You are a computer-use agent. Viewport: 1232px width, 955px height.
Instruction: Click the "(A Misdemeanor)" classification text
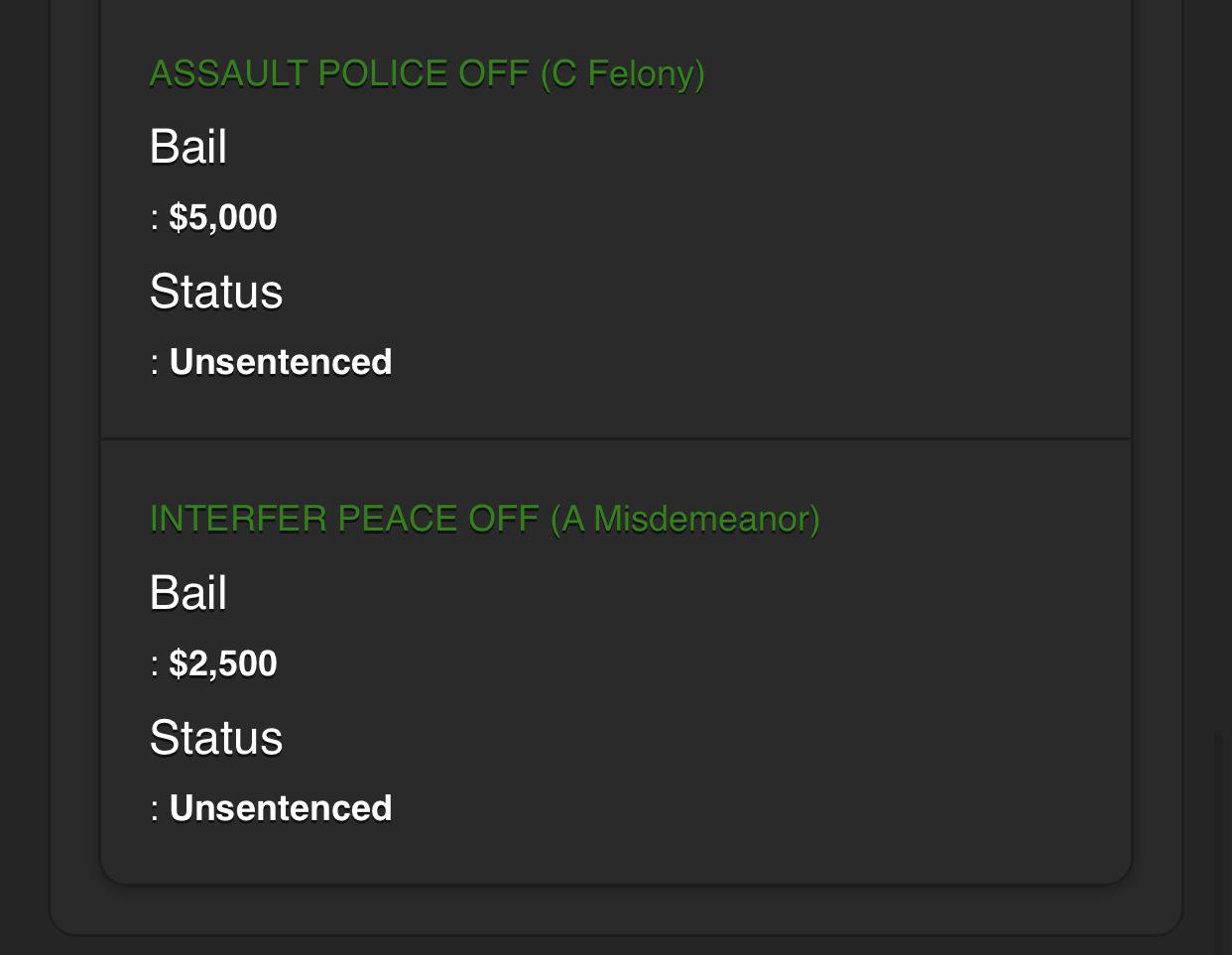[684, 520]
